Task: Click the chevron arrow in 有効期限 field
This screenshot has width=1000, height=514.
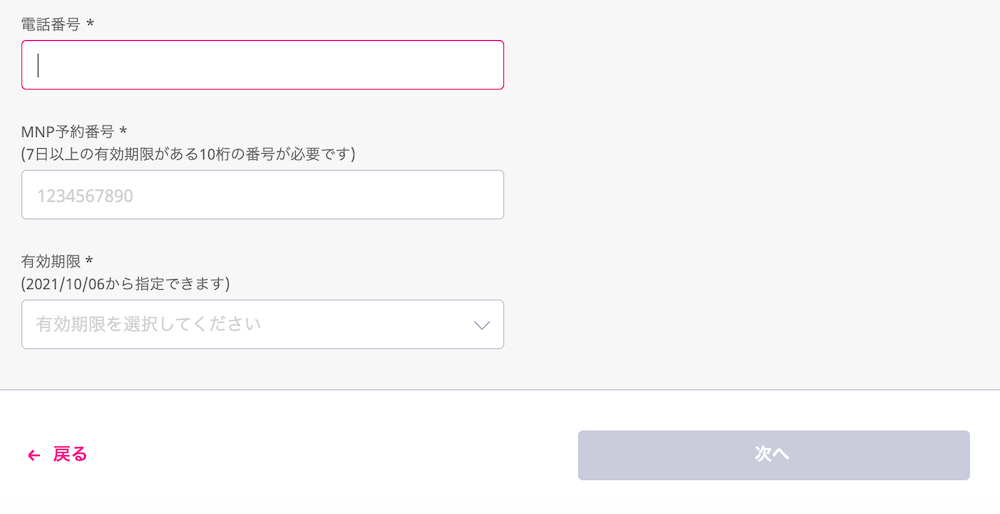Action: tap(481, 325)
